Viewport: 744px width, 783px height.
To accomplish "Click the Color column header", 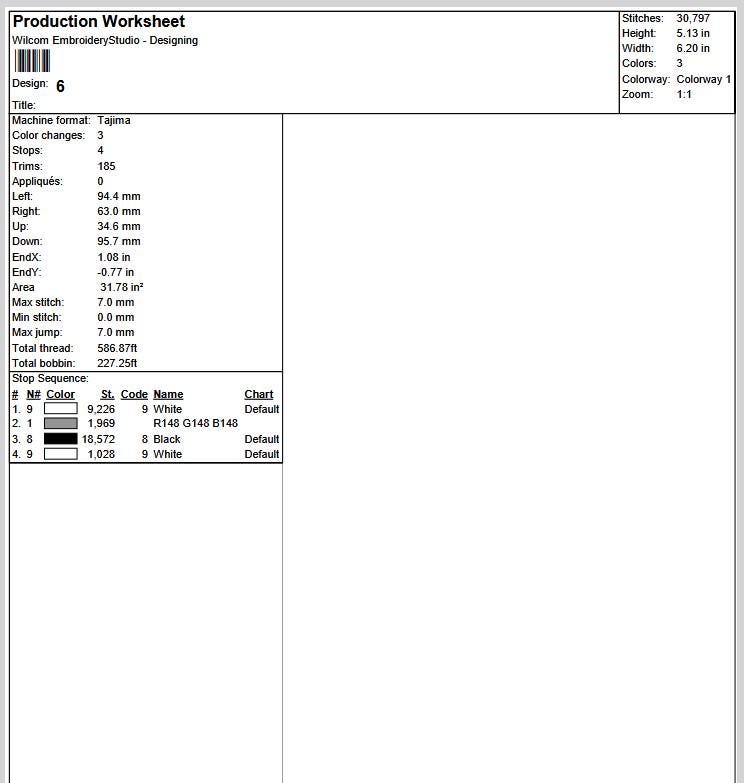I will [x=60, y=394].
